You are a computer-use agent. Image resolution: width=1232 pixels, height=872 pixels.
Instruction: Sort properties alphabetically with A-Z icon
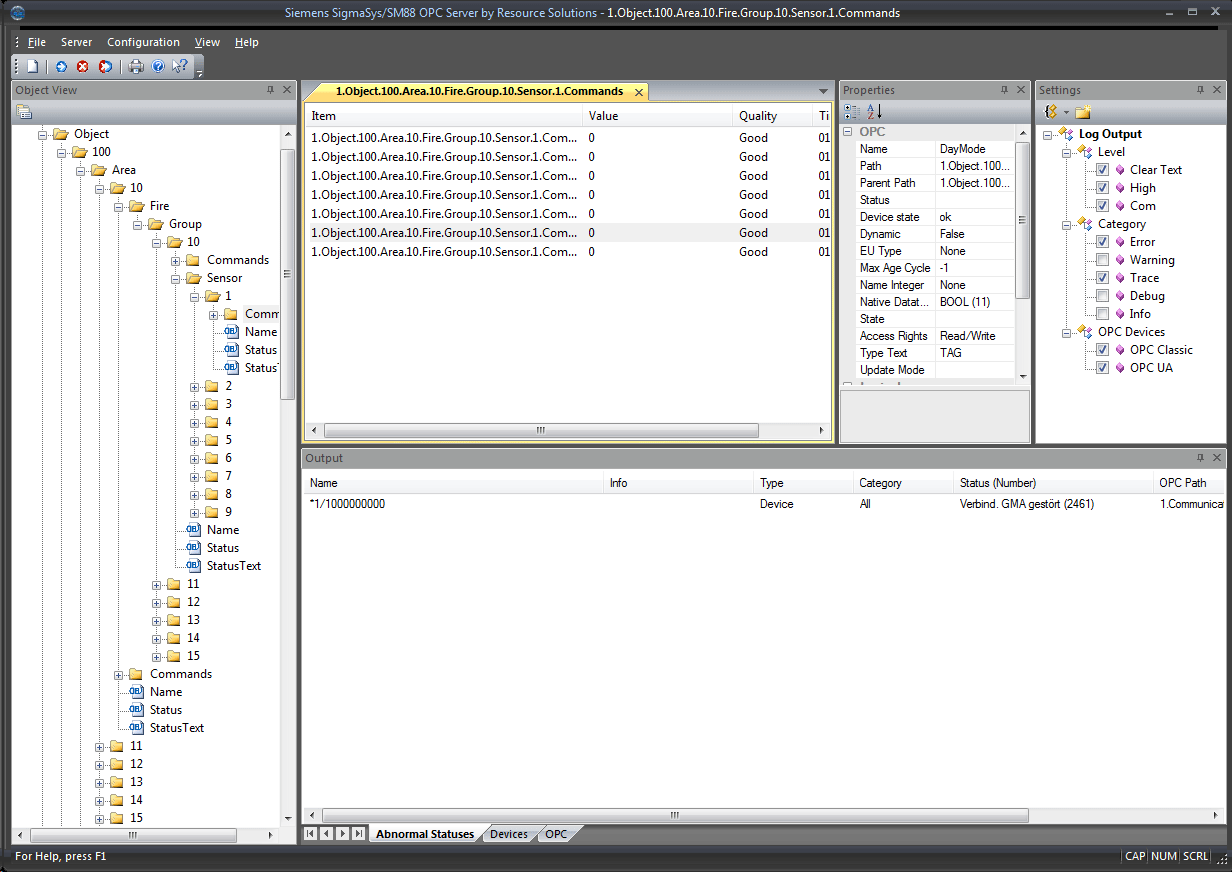(874, 112)
